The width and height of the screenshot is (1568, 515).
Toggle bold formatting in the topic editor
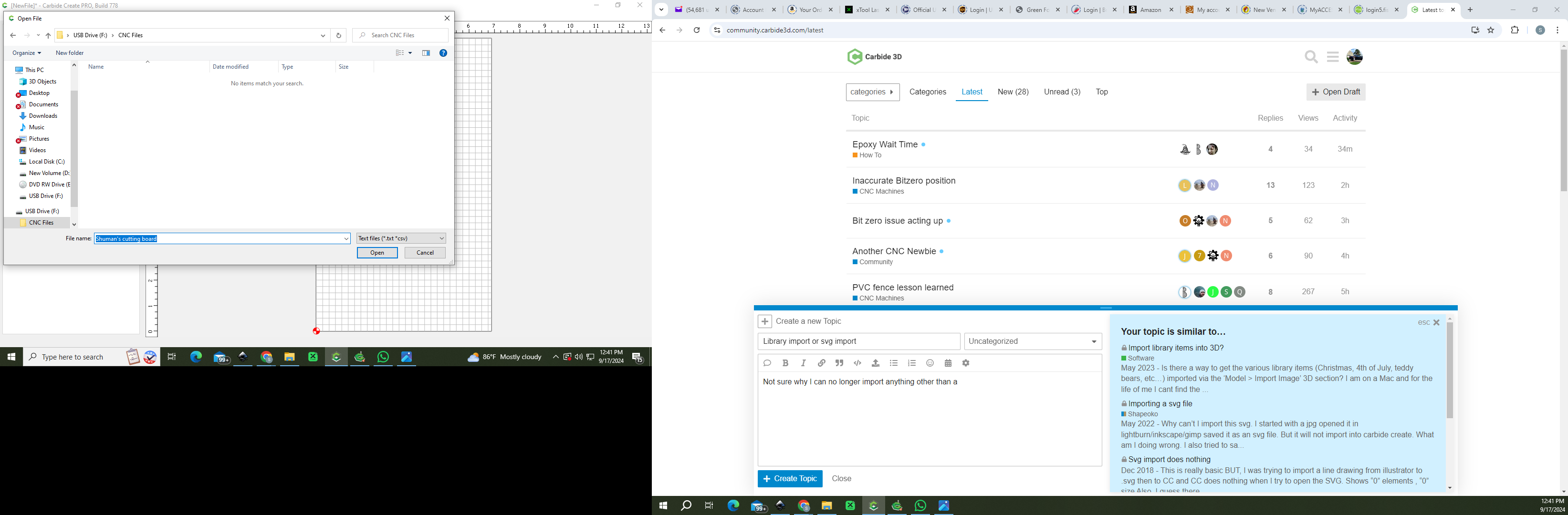coord(785,363)
